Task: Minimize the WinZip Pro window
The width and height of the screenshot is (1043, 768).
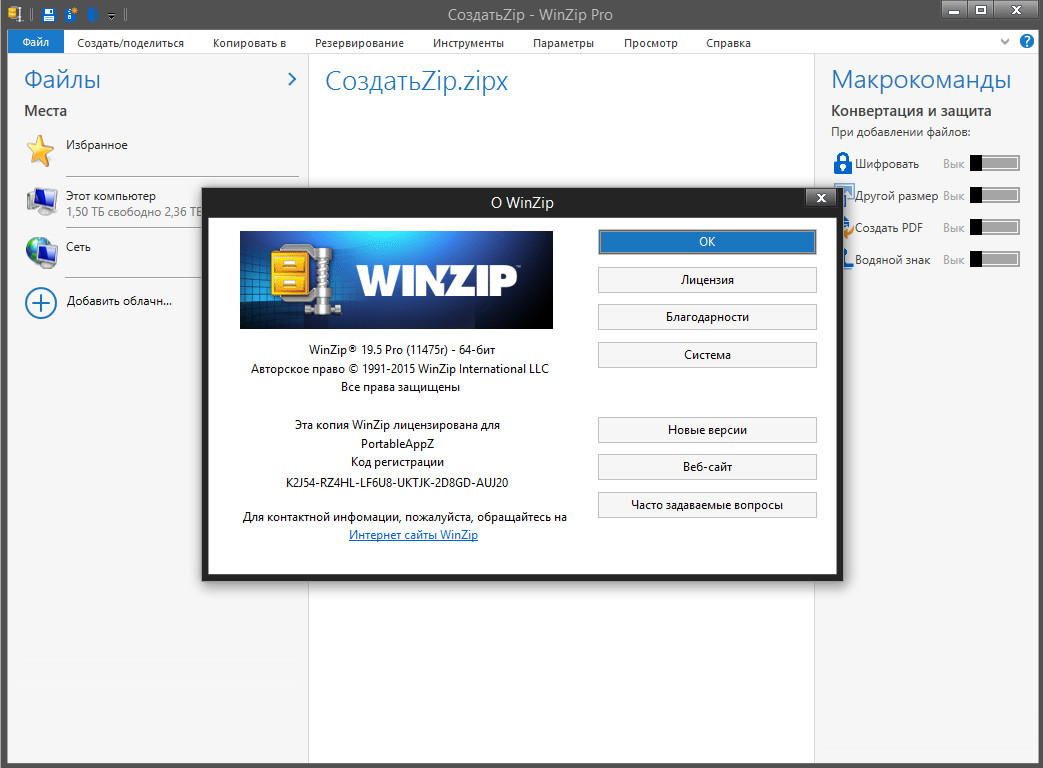Action: tap(954, 10)
